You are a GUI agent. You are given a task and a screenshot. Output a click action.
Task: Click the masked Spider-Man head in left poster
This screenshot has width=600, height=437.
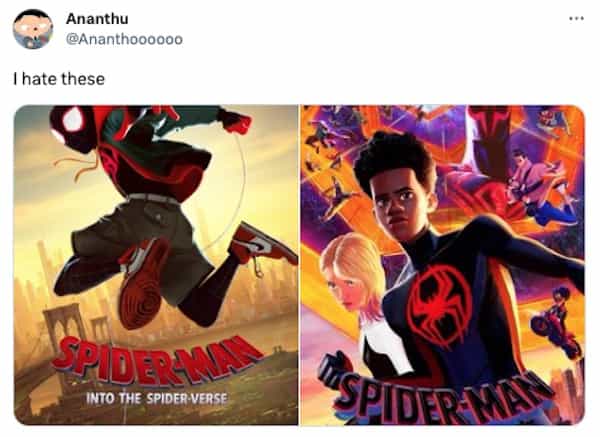coord(73,128)
